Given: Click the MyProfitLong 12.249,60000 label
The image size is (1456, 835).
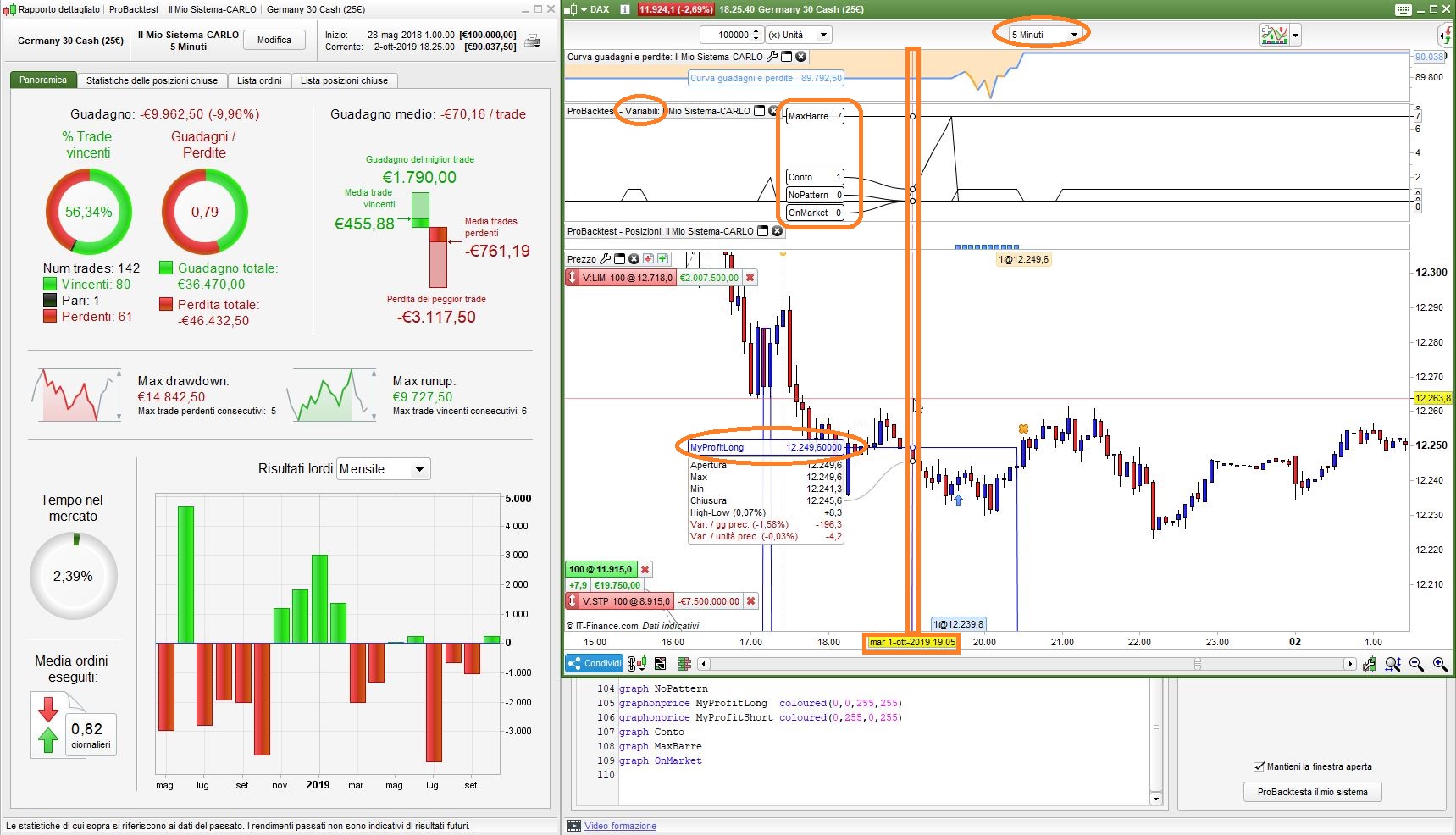Looking at the screenshot, I should [766, 447].
